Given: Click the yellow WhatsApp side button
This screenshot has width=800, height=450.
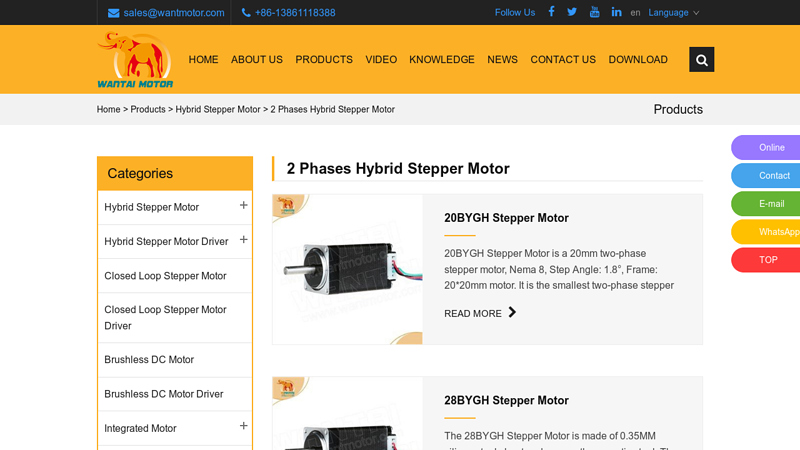Looking at the screenshot, I should (x=765, y=232).
